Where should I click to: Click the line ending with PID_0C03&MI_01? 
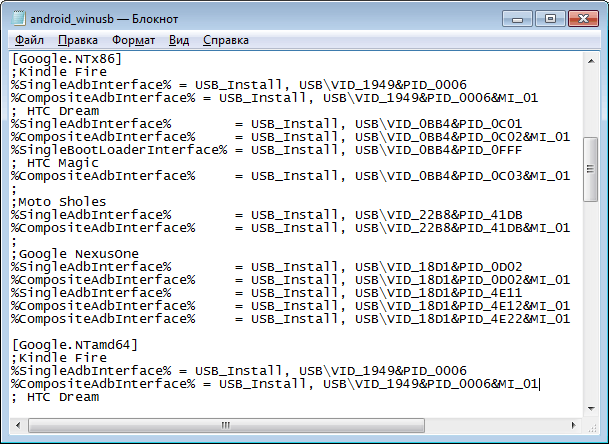coord(291,176)
